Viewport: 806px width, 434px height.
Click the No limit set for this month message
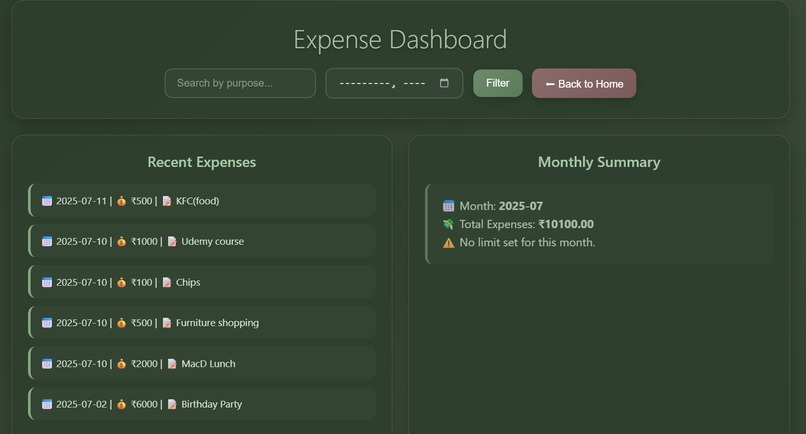[x=527, y=243]
